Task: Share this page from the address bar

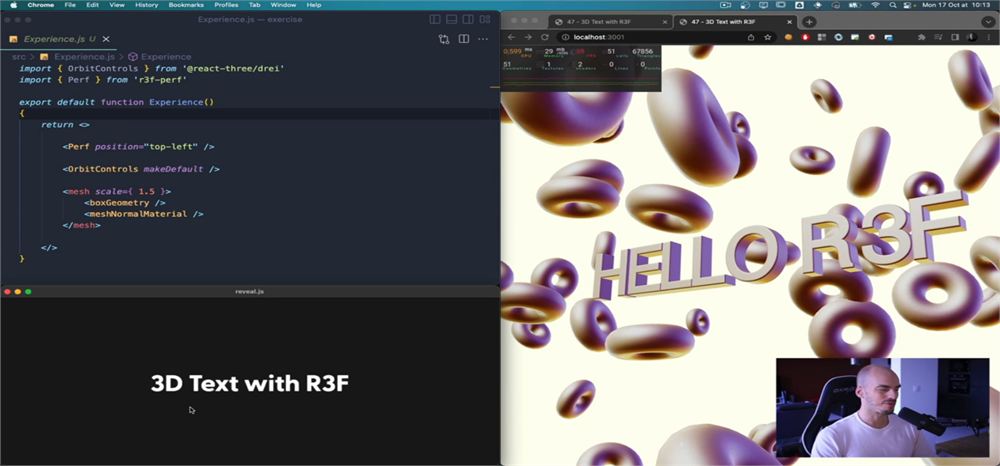Action: point(751,37)
